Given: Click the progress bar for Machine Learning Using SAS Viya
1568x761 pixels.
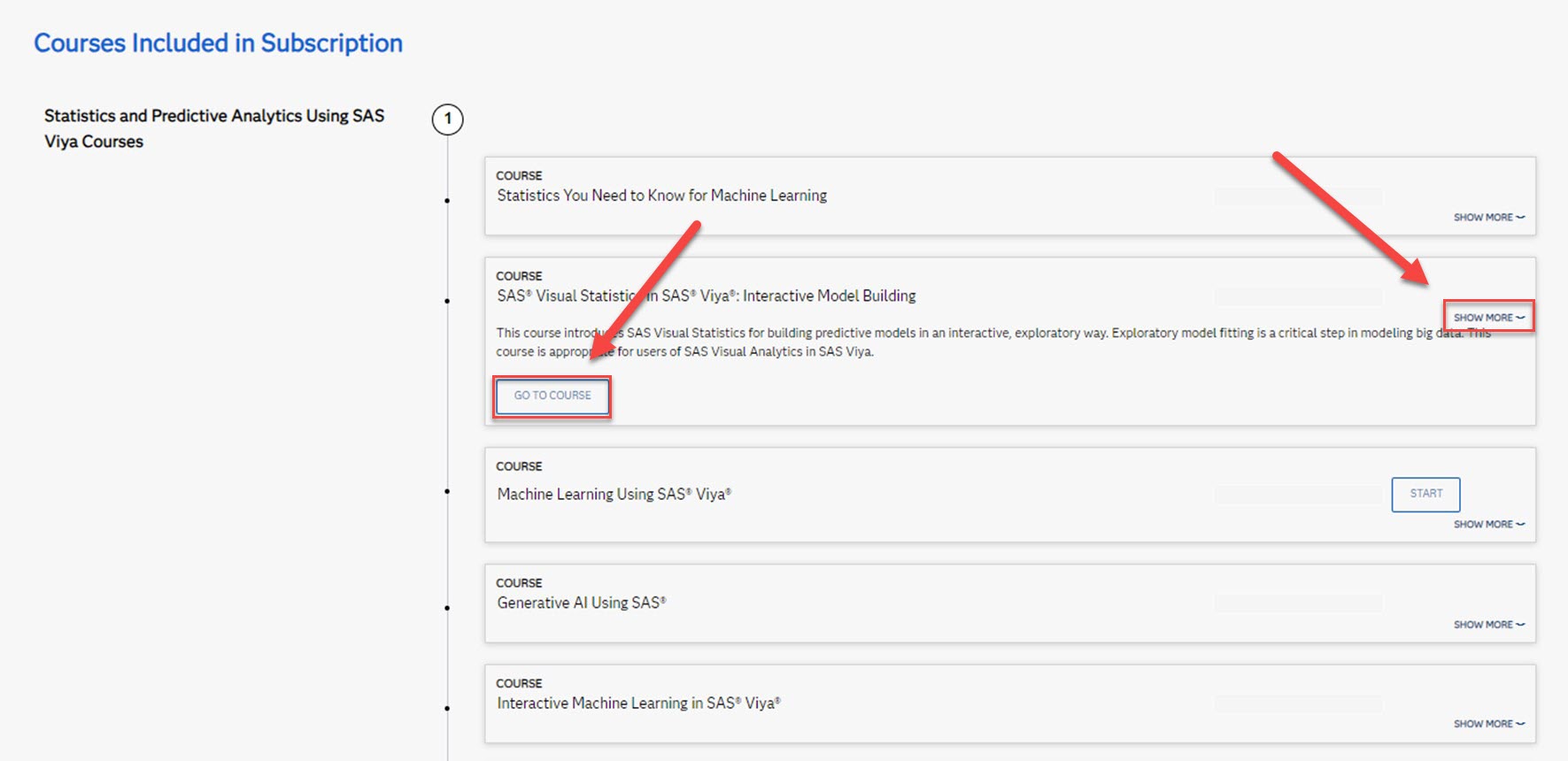Looking at the screenshot, I should (1298, 495).
